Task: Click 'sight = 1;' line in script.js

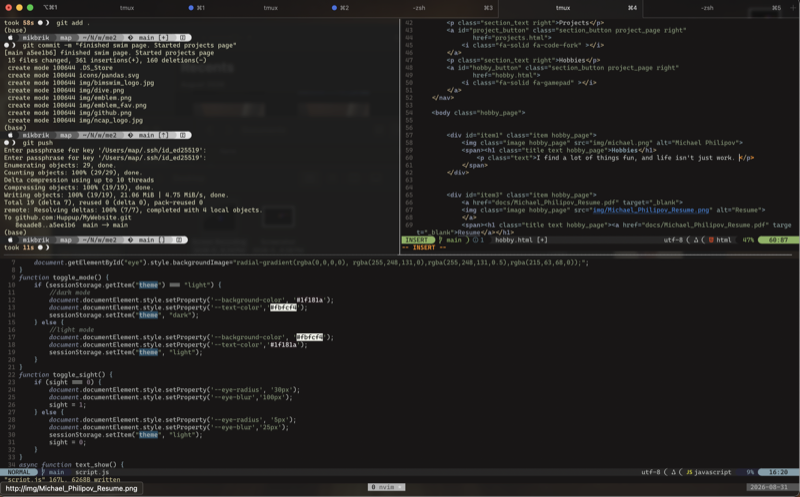Action: 67,405
